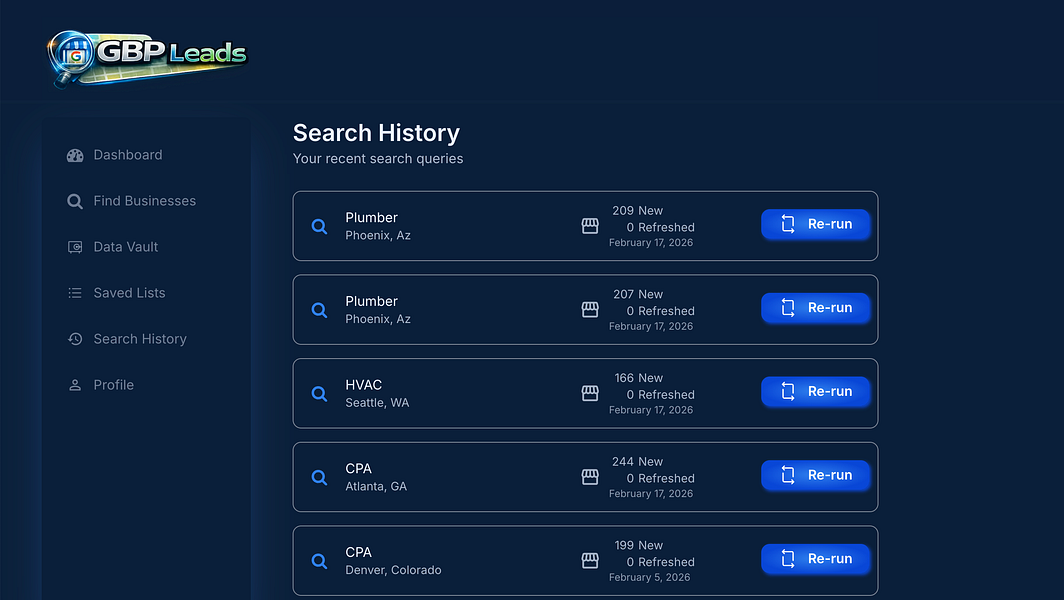Click 'Atlanta, GA' location text
Viewport: 1064px width, 600px height.
pos(376,486)
